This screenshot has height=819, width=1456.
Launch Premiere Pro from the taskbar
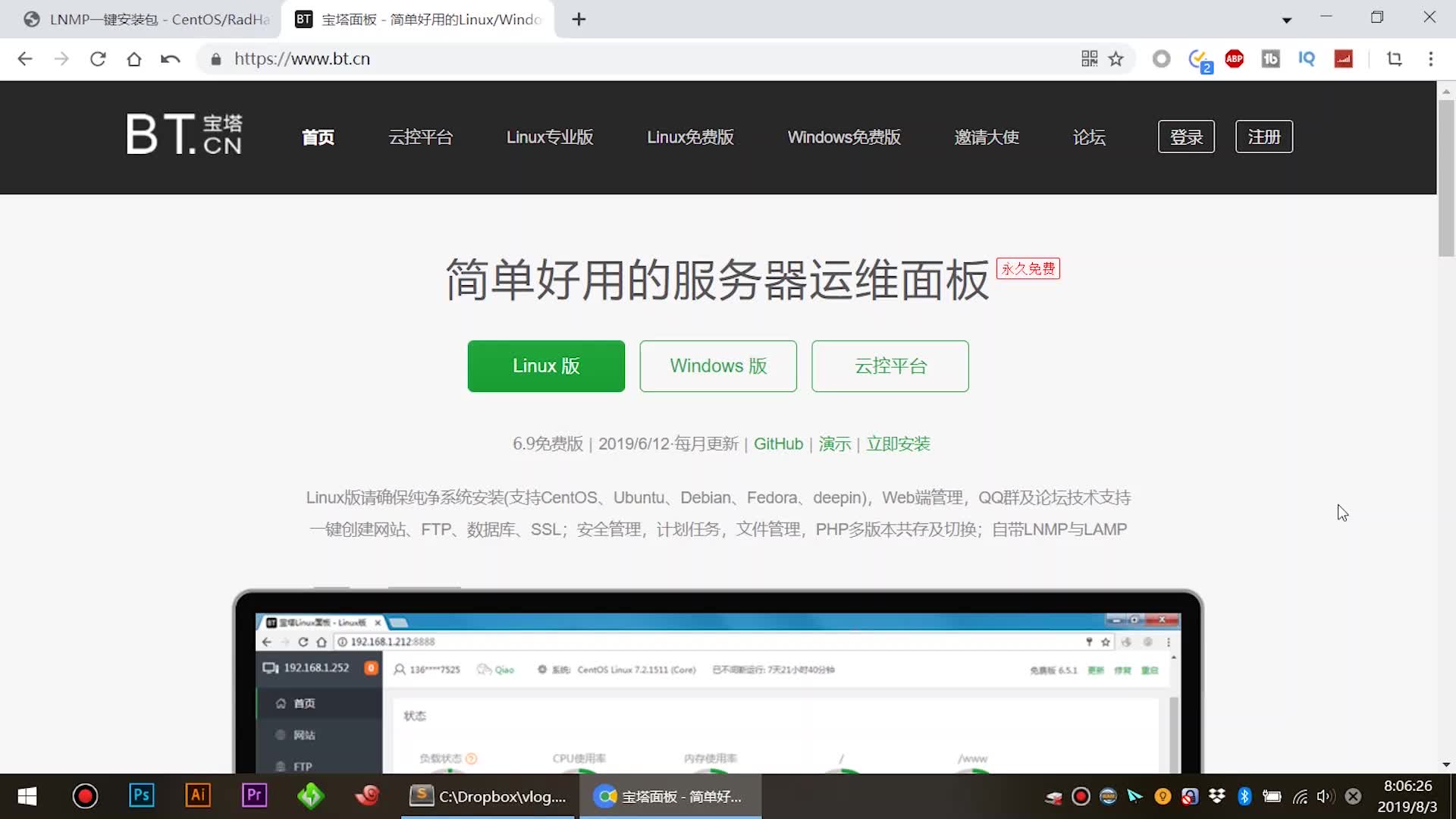254,795
